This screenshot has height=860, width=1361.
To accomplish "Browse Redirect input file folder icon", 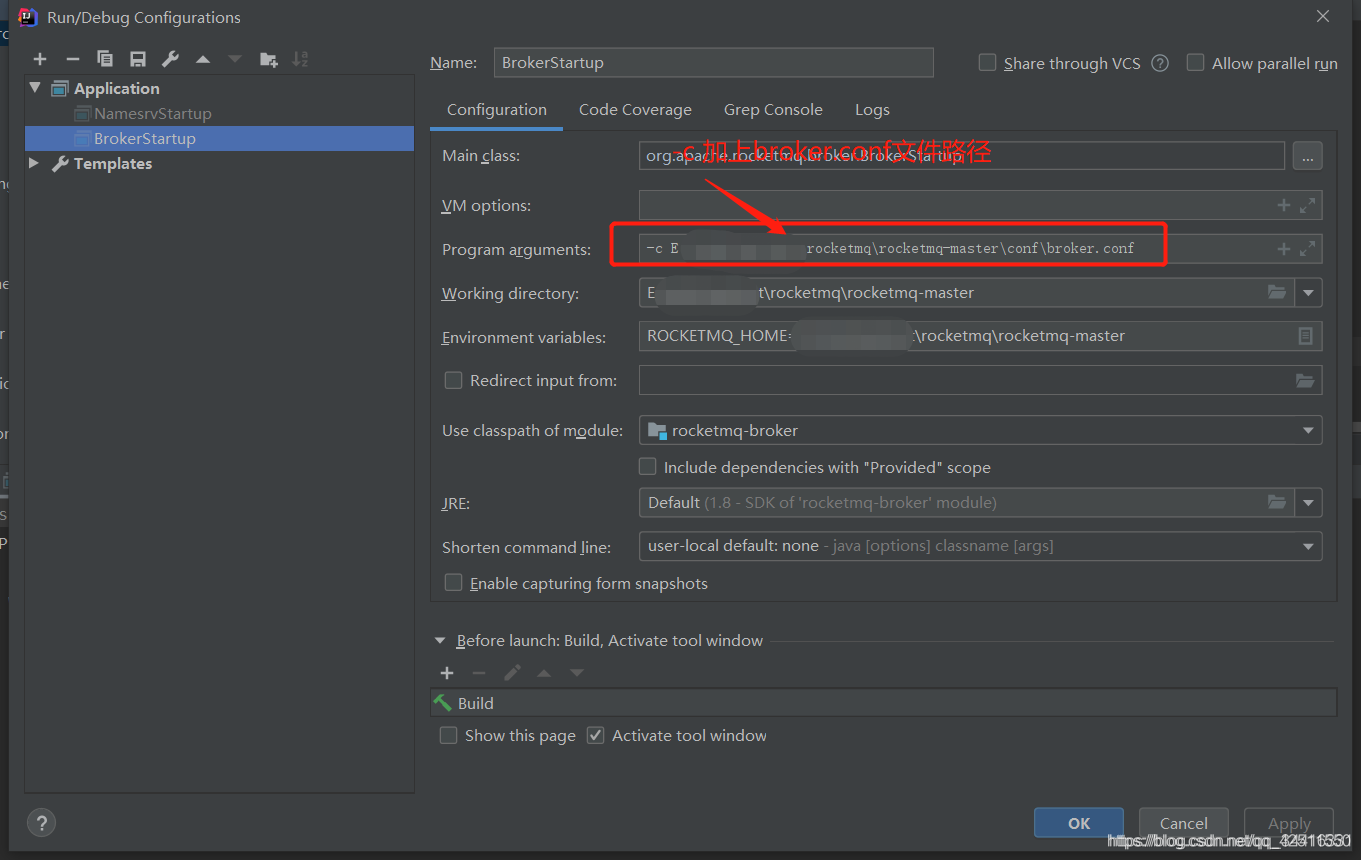I will click(1304, 380).
